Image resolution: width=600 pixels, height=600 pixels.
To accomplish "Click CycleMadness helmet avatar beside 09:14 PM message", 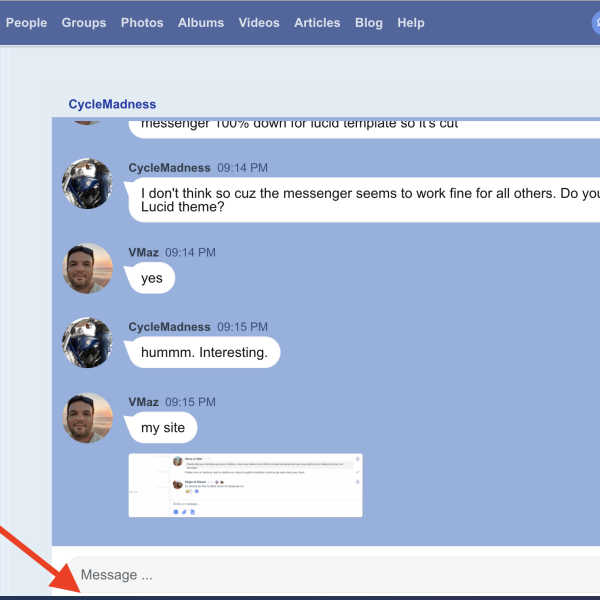I will (88, 183).
